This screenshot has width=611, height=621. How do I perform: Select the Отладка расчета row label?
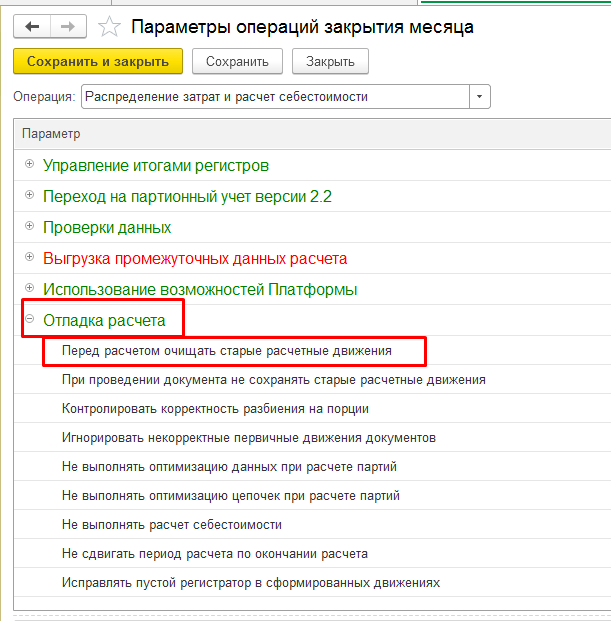[x=104, y=320]
